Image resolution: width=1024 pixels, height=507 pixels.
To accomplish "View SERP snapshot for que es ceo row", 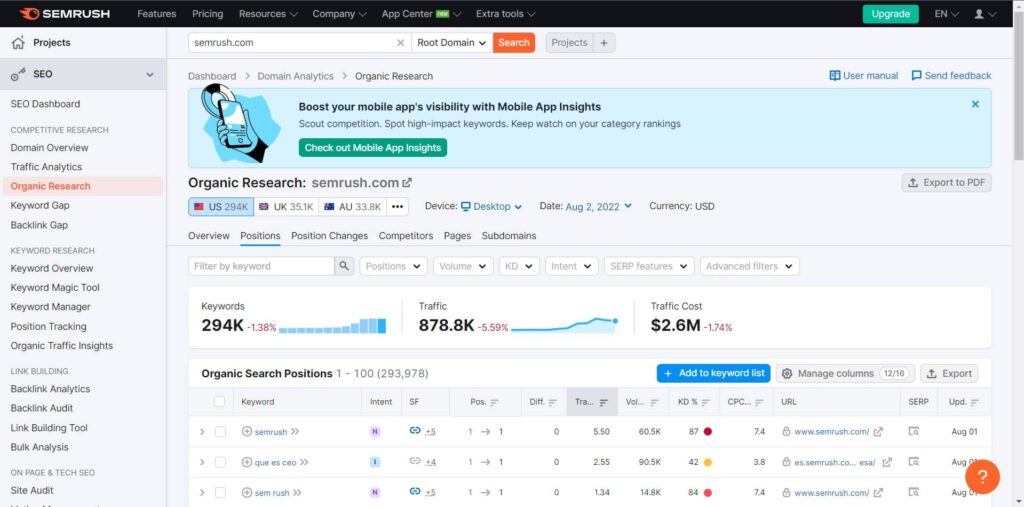I will click(914, 462).
